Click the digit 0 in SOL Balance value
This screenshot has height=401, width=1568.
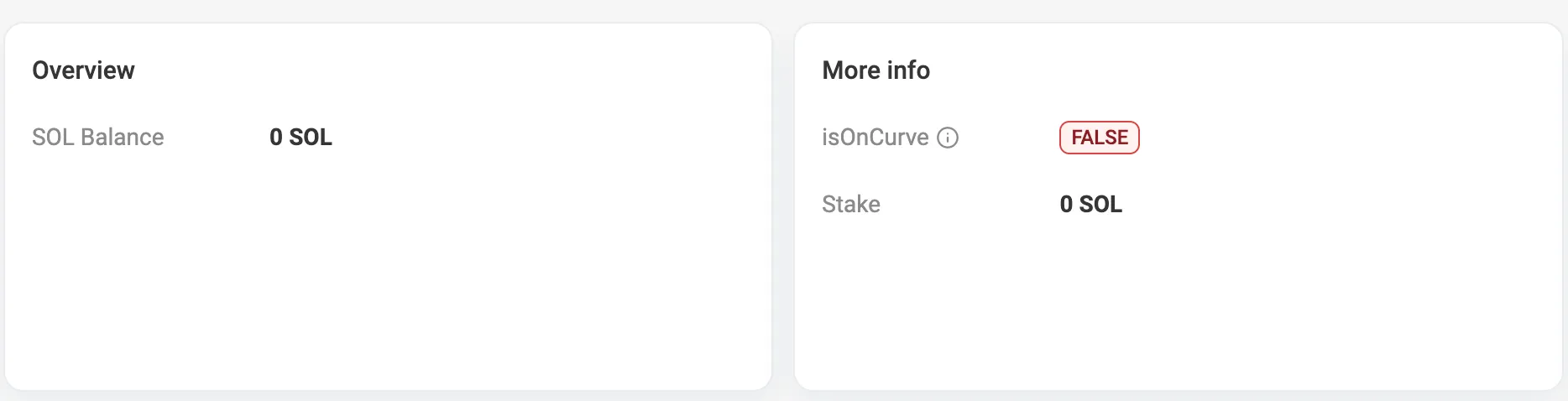275,138
